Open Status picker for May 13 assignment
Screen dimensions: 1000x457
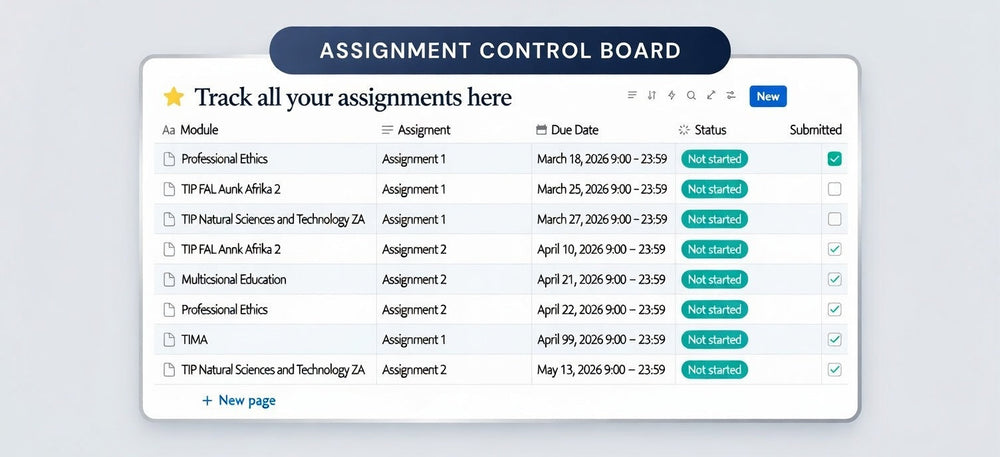pyautogui.click(x=714, y=370)
